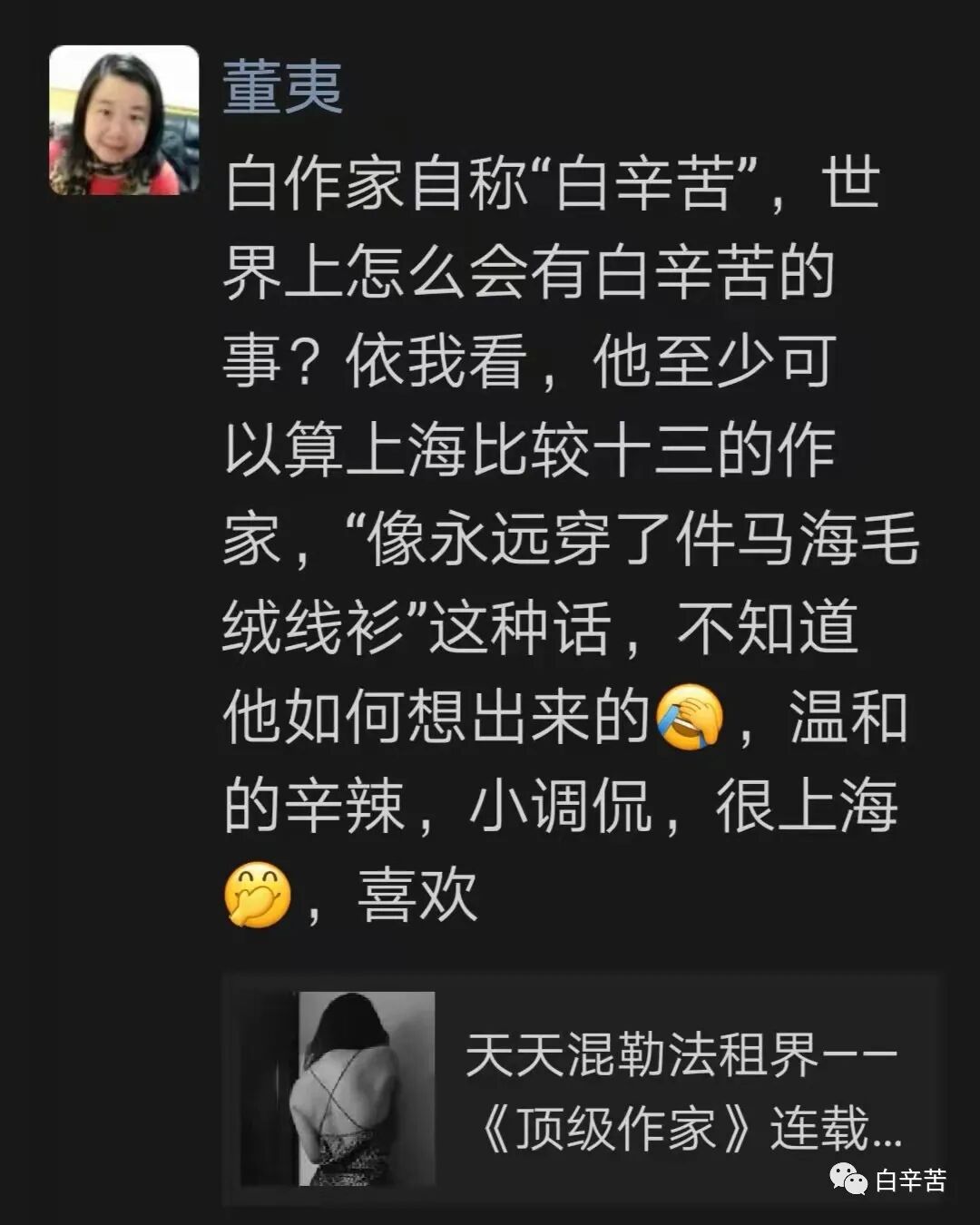Click the line 以算上海比较十三的作

coord(529,450)
